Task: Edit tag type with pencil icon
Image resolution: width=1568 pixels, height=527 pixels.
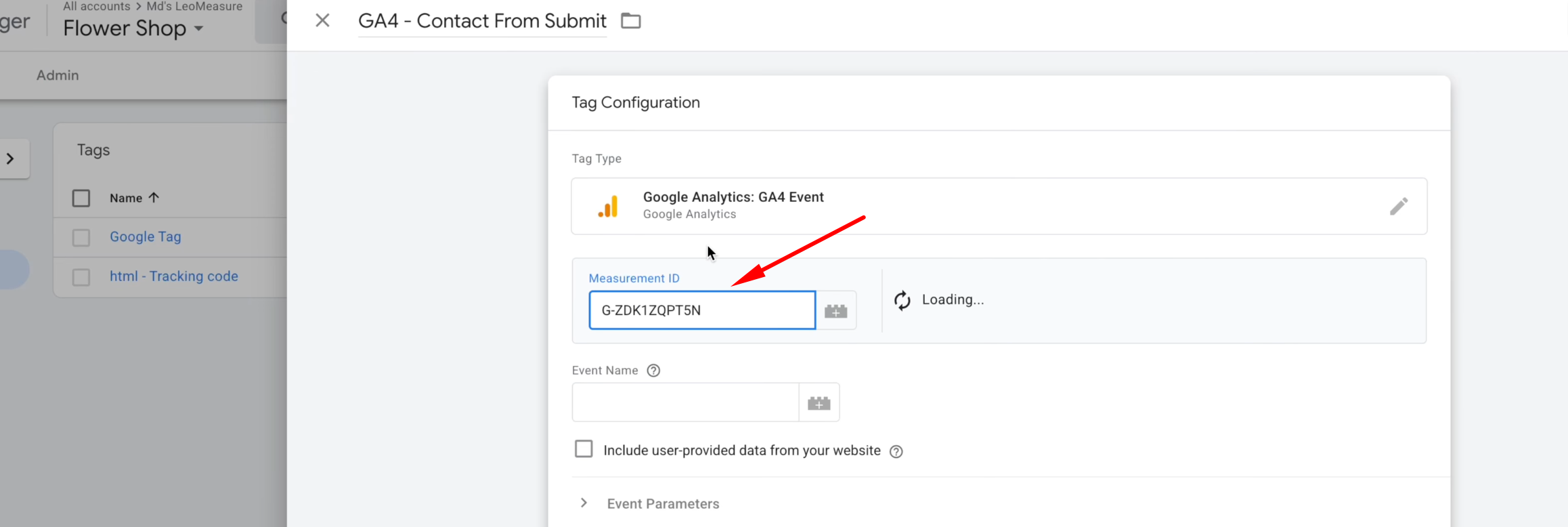Action: [x=1398, y=206]
